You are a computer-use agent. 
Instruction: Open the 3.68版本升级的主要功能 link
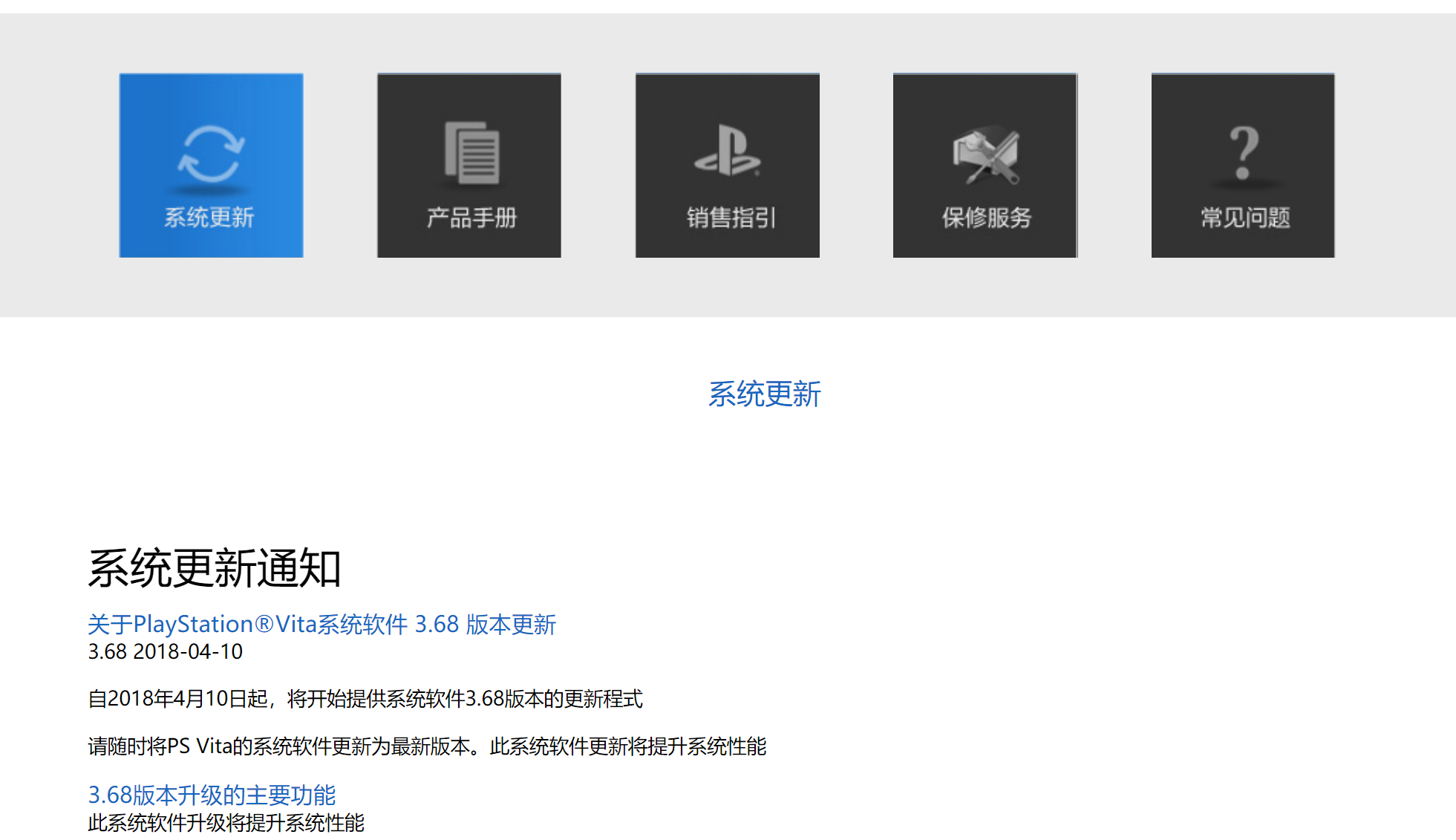pos(212,795)
